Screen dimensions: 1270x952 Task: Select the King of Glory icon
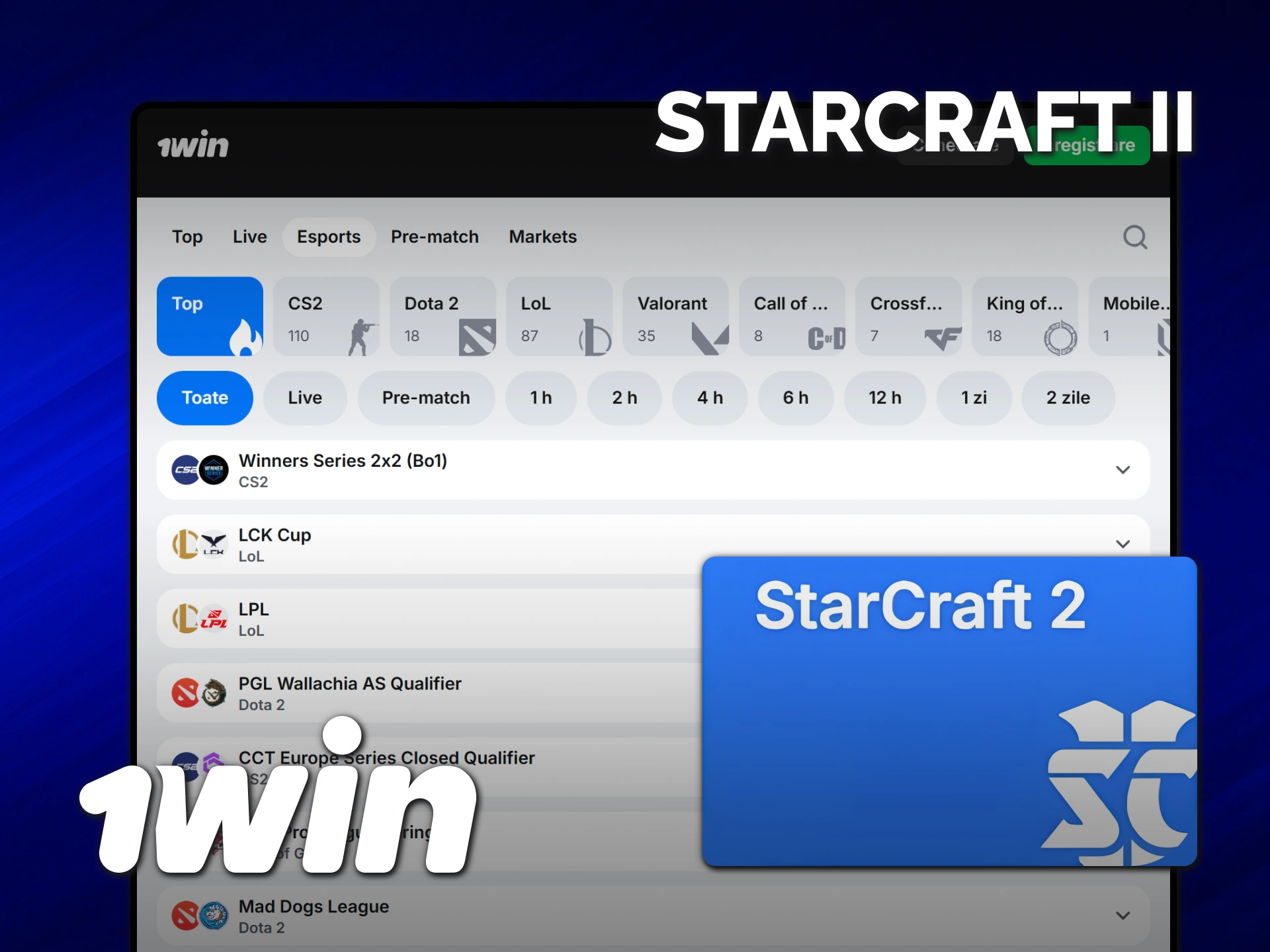1061,337
